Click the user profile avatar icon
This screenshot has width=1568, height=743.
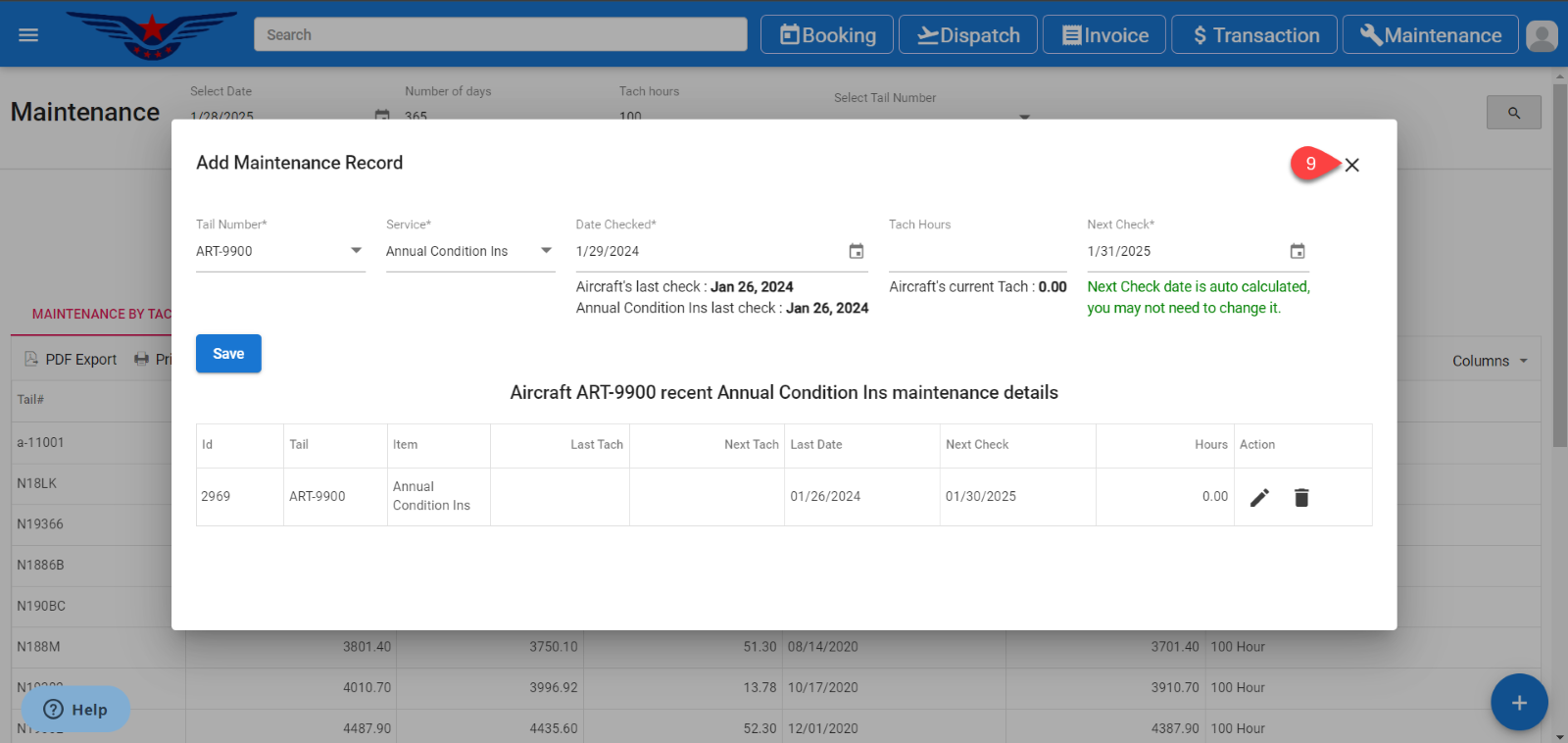[x=1542, y=36]
